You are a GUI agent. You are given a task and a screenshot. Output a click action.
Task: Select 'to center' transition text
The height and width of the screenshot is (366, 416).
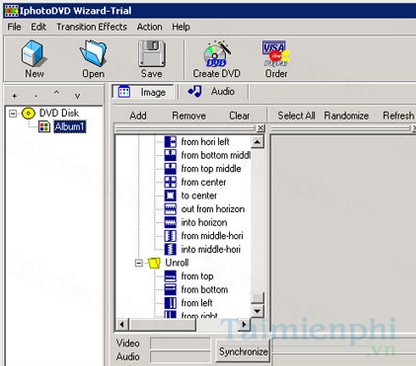pos(199,195)
